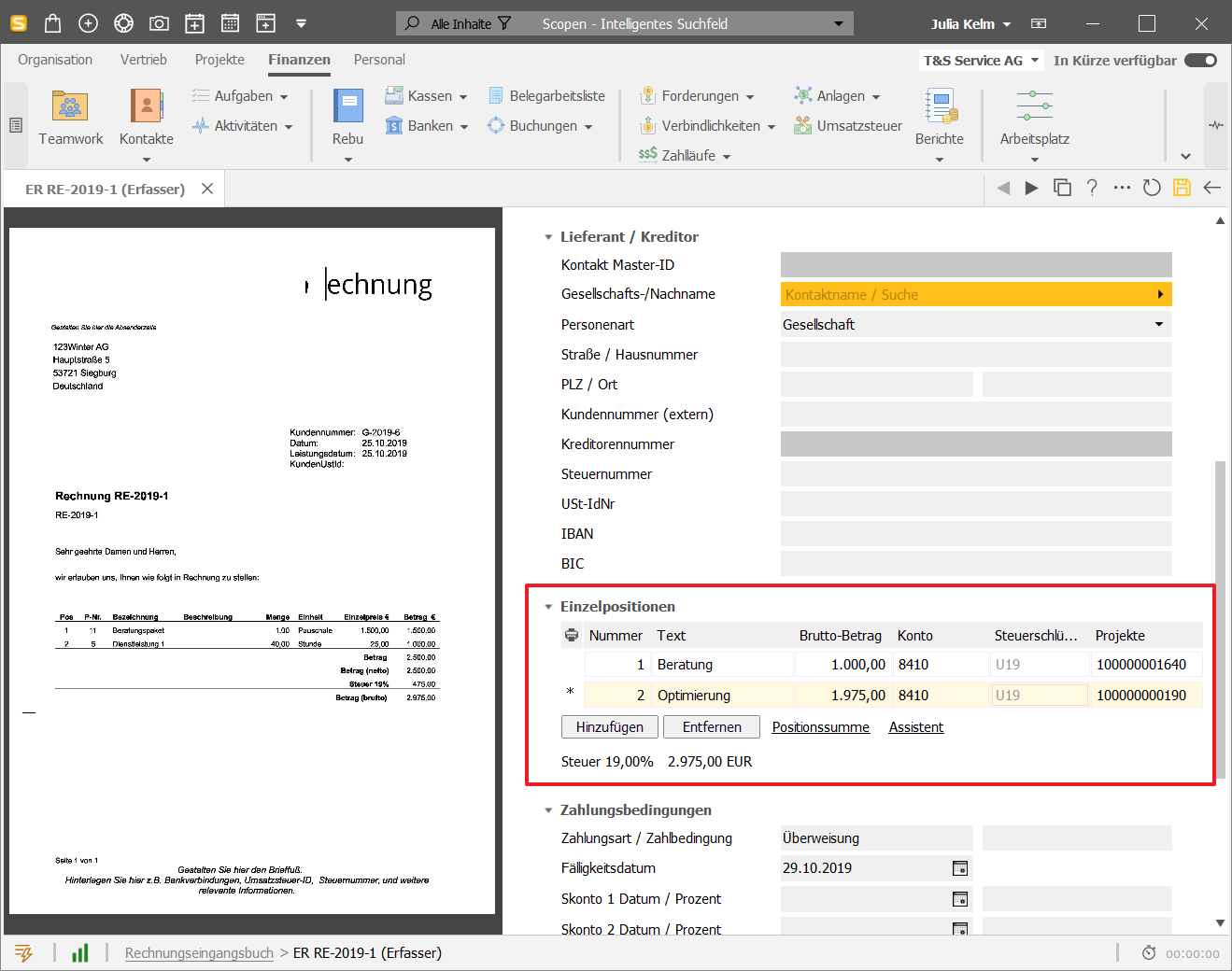Screen dimensions: 1232x971
Task: Select the Optimierung position text cell
Action: [x=723, y=696]
